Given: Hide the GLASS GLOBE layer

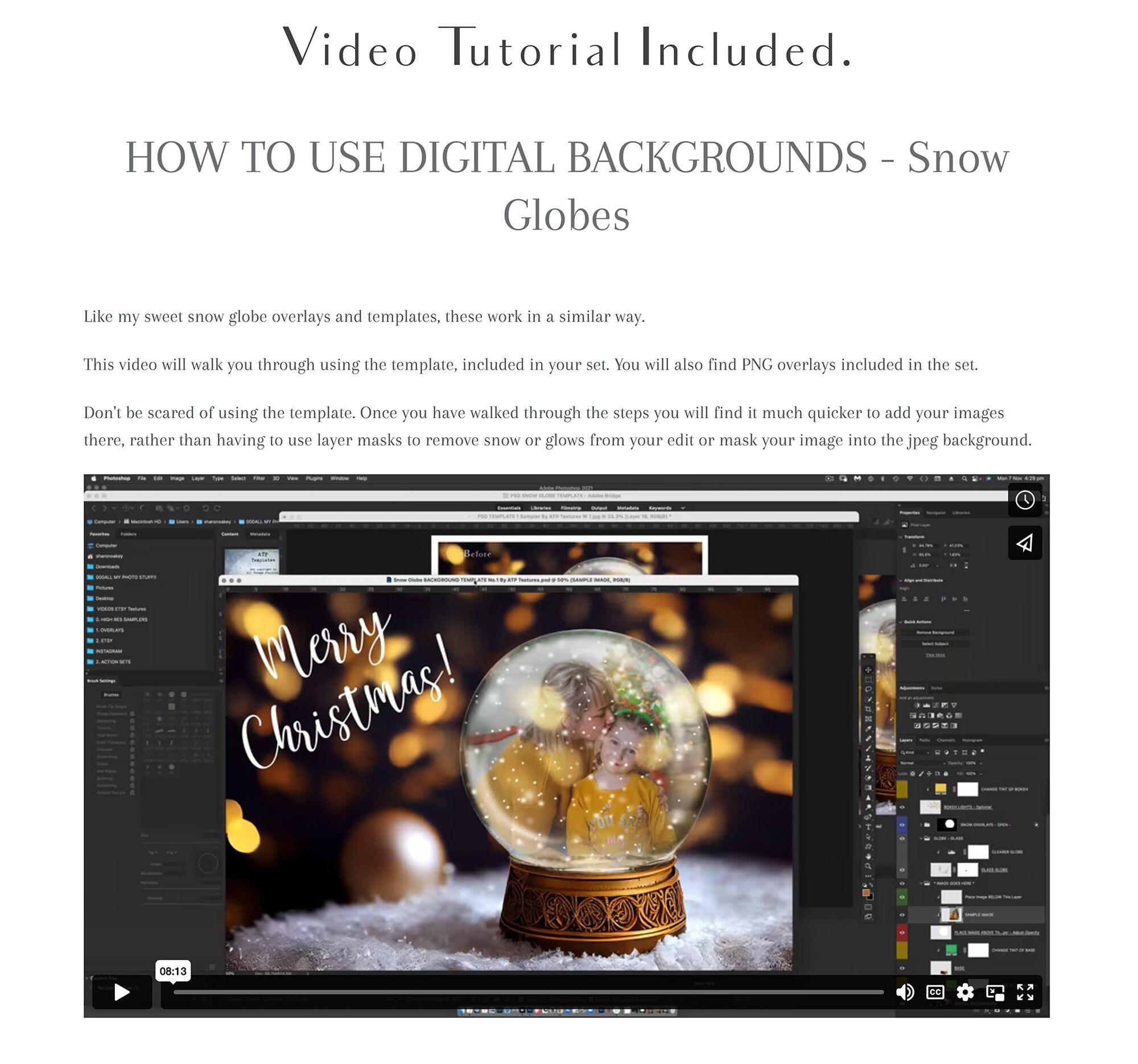Looking at the screenshot, I should tap(902, 870).
